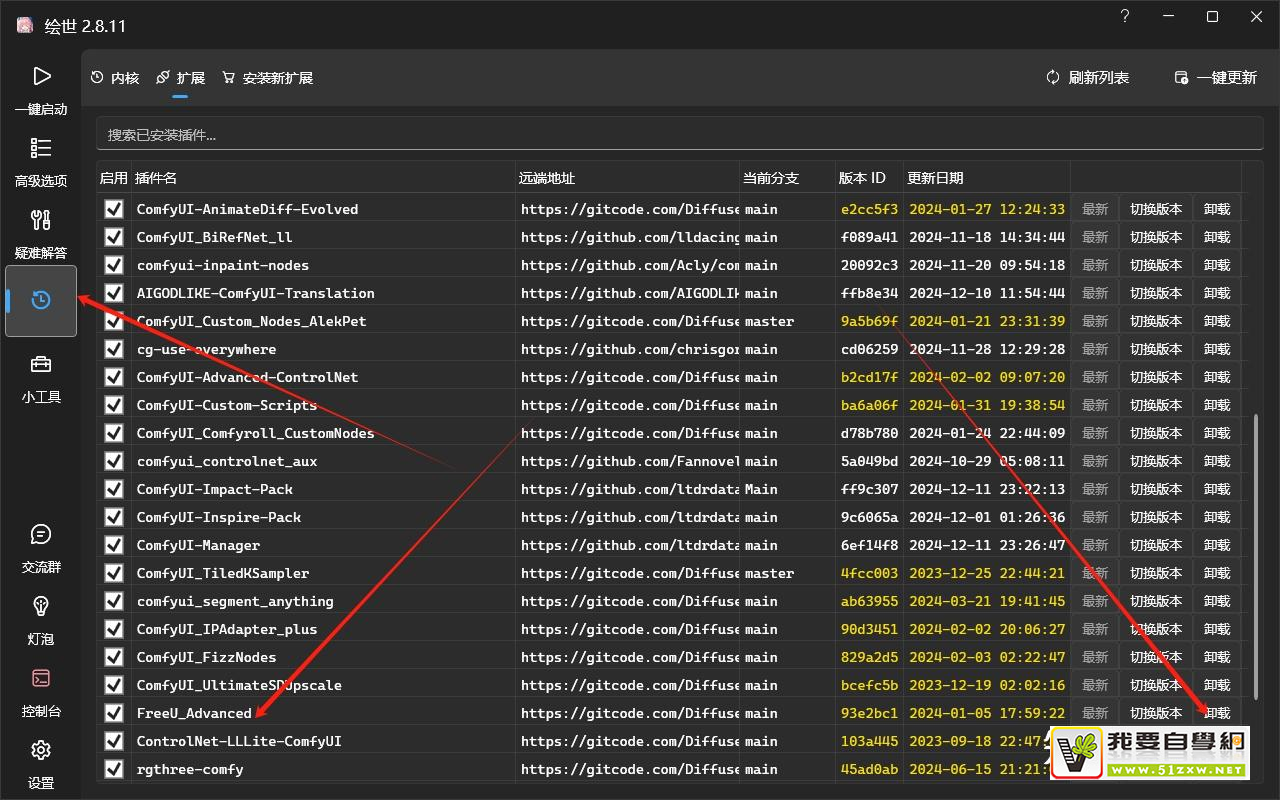Switch to the 安装新扩展 tab
1280x800 pixels.
pos(267,78)
